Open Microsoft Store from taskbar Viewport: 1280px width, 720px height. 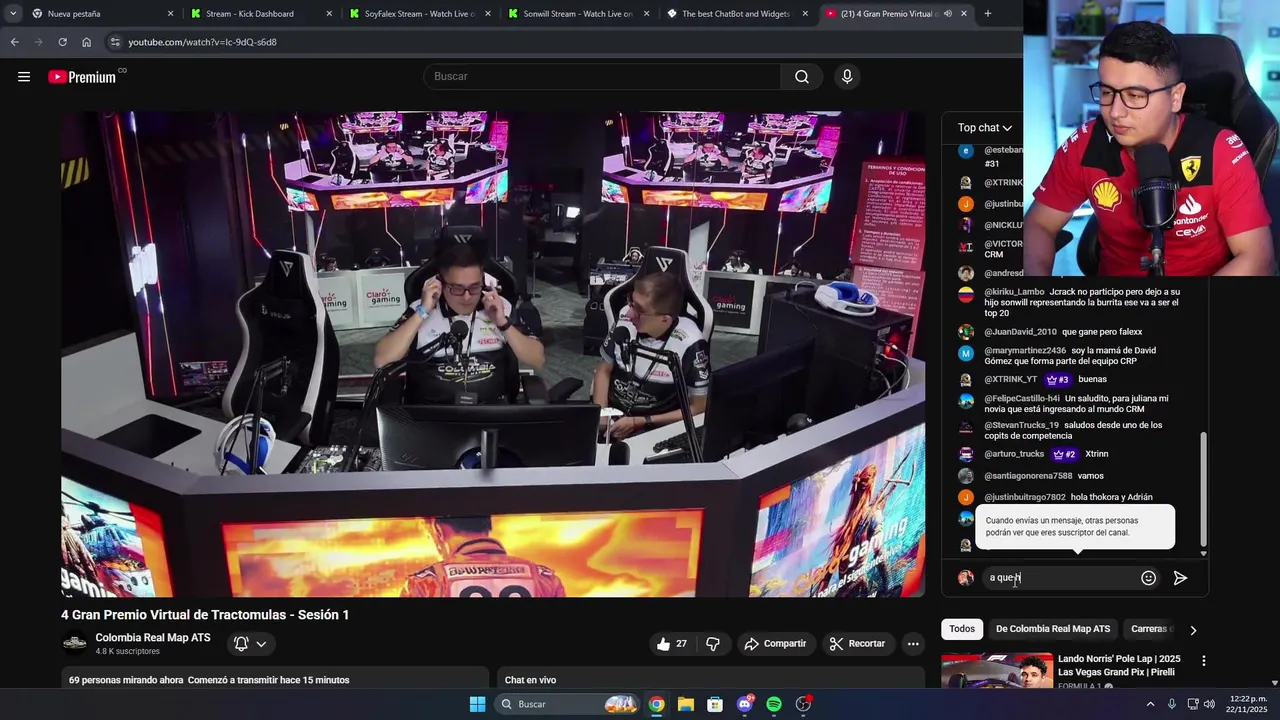(715, 704)
